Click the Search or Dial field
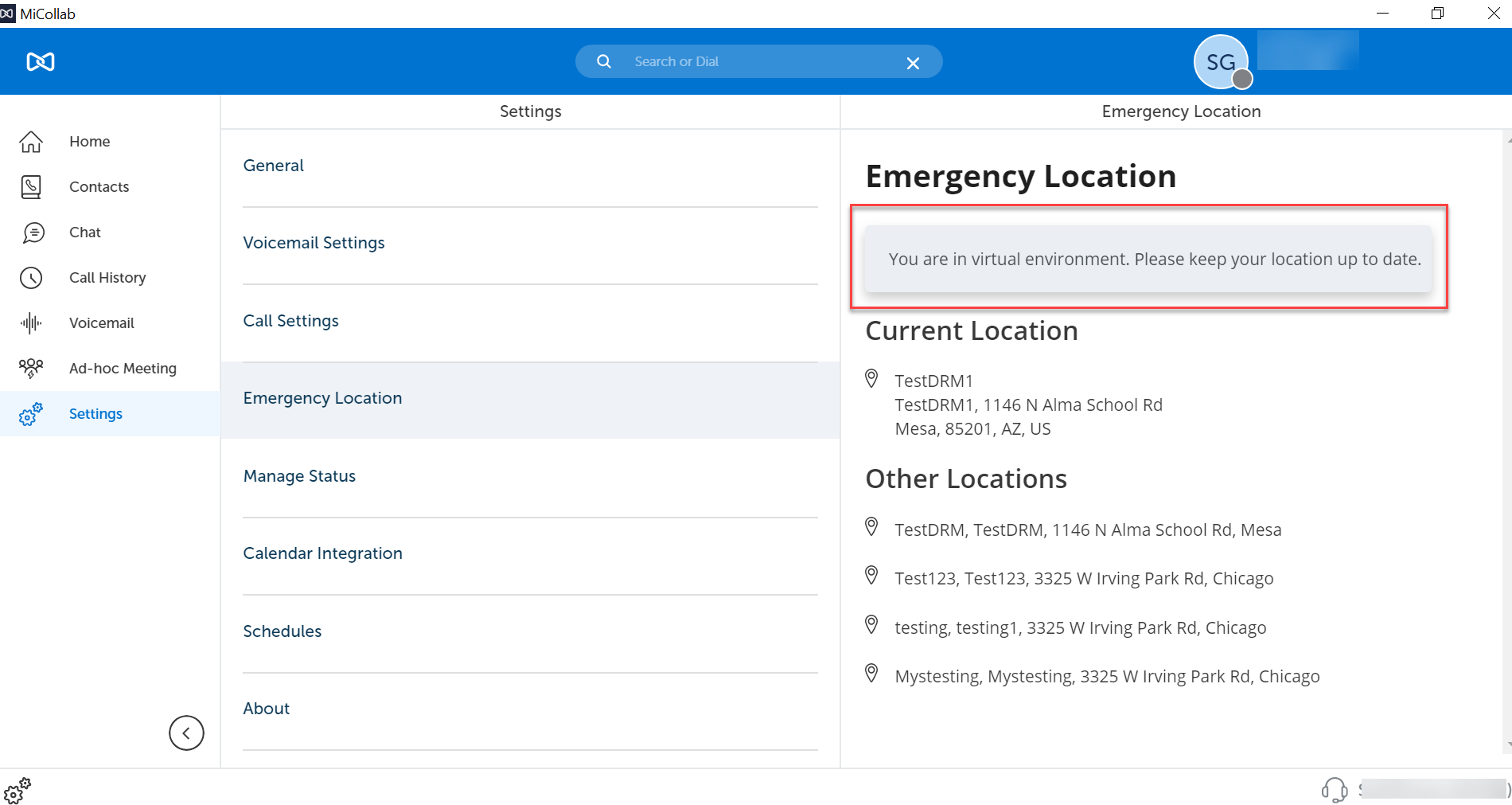The image size is (1512, 805). (x=756, y=61)
